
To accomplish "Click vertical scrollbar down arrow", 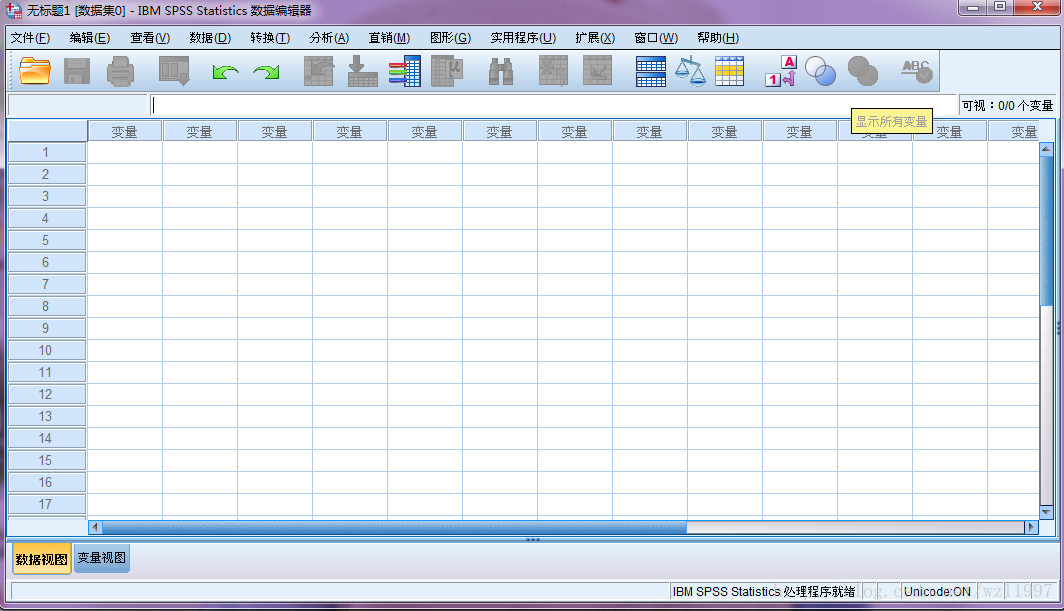I will [x=1046, y=513].
